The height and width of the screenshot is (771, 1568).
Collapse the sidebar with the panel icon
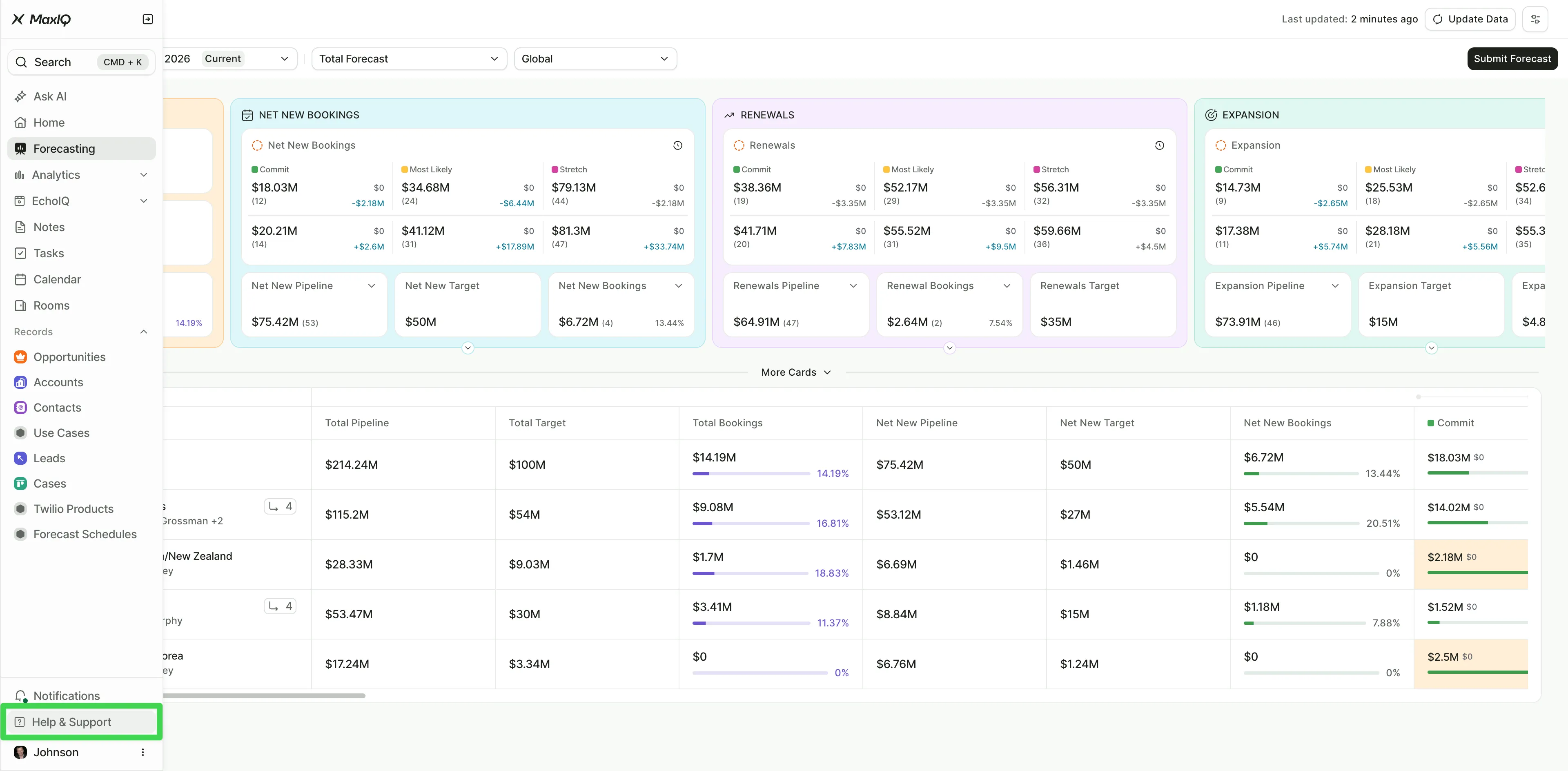147,20
